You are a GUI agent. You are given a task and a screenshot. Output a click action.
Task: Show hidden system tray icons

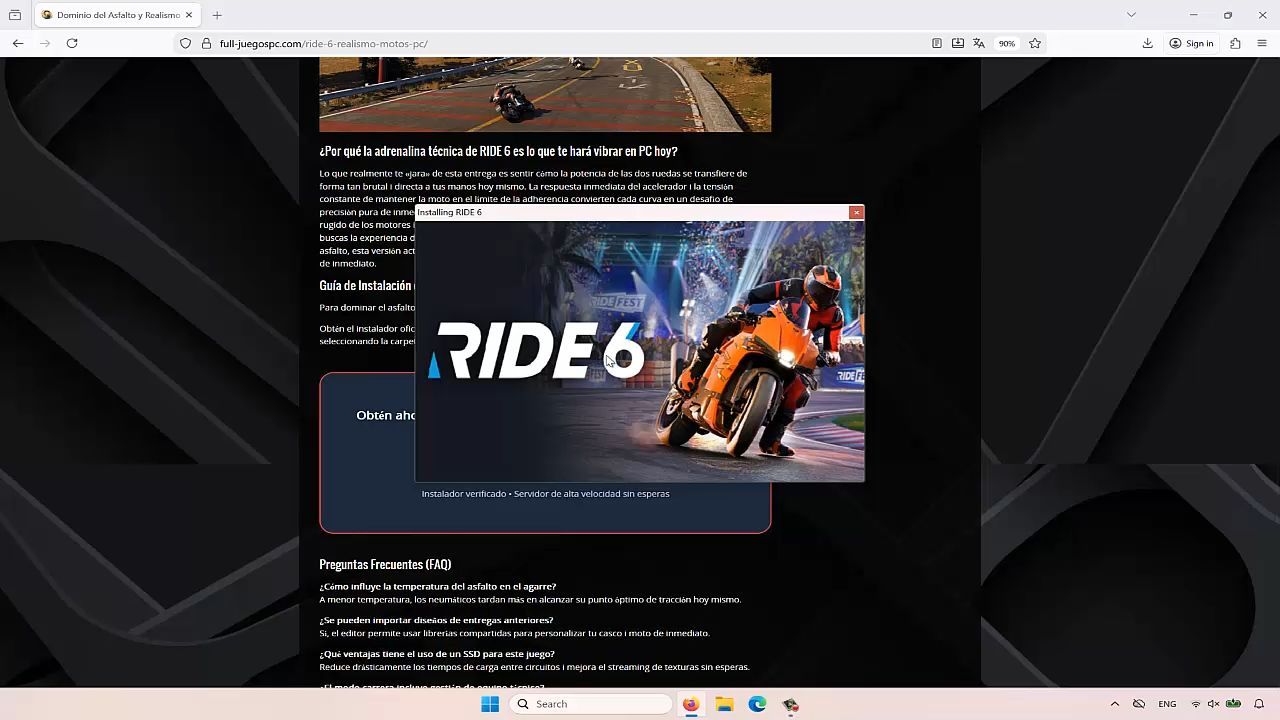[x=1115, y=704]
